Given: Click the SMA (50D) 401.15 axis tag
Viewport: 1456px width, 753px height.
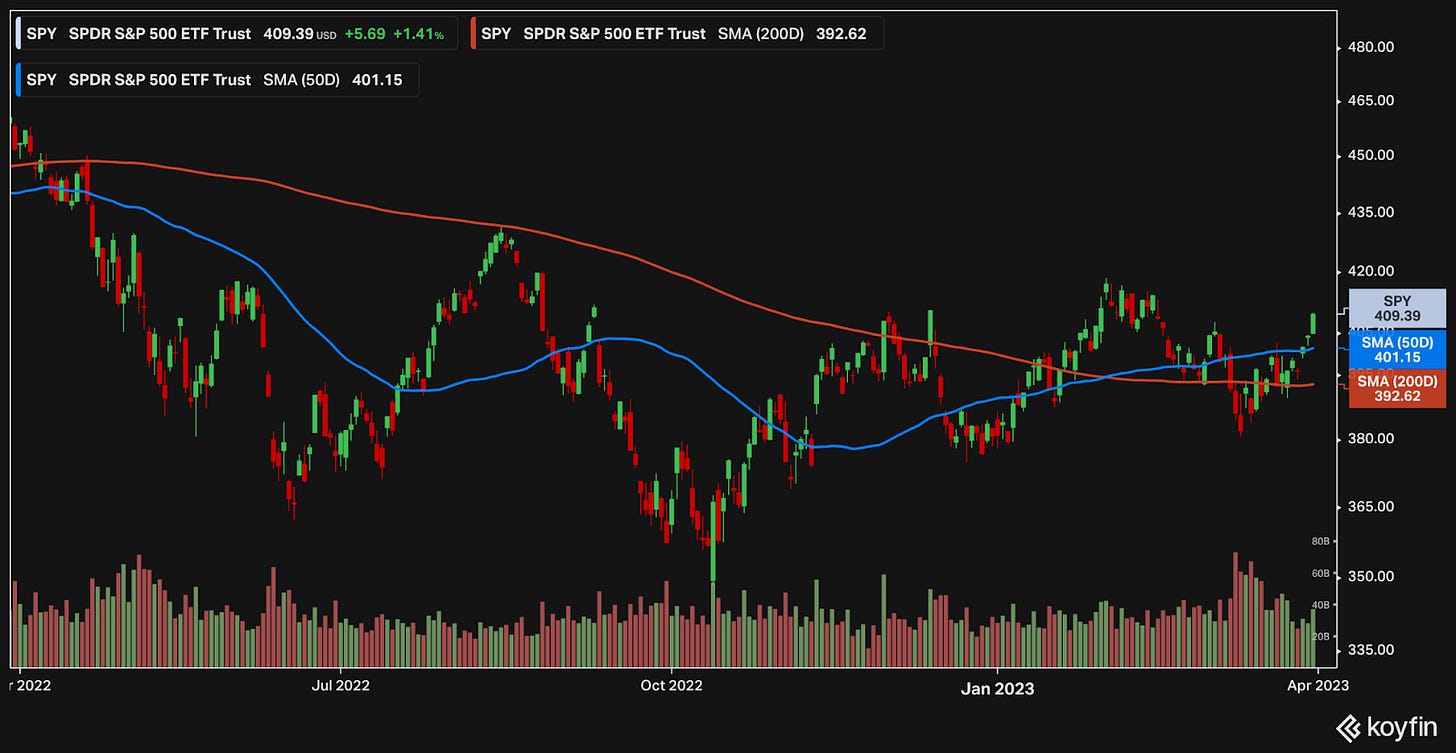Looking at the screenshot, I should click(x=1397, y=350).
